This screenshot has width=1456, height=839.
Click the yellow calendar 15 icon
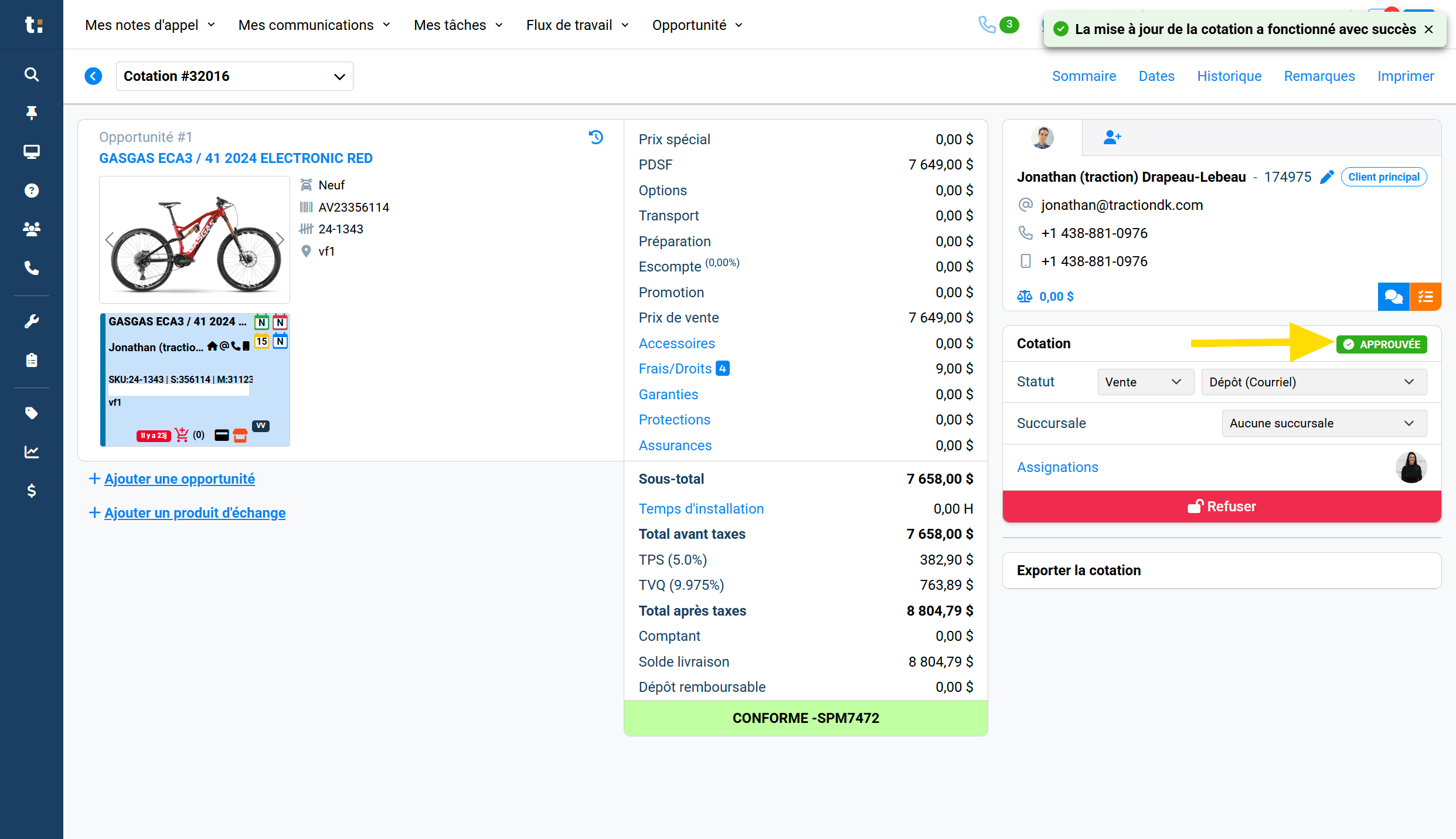[262, 341]
